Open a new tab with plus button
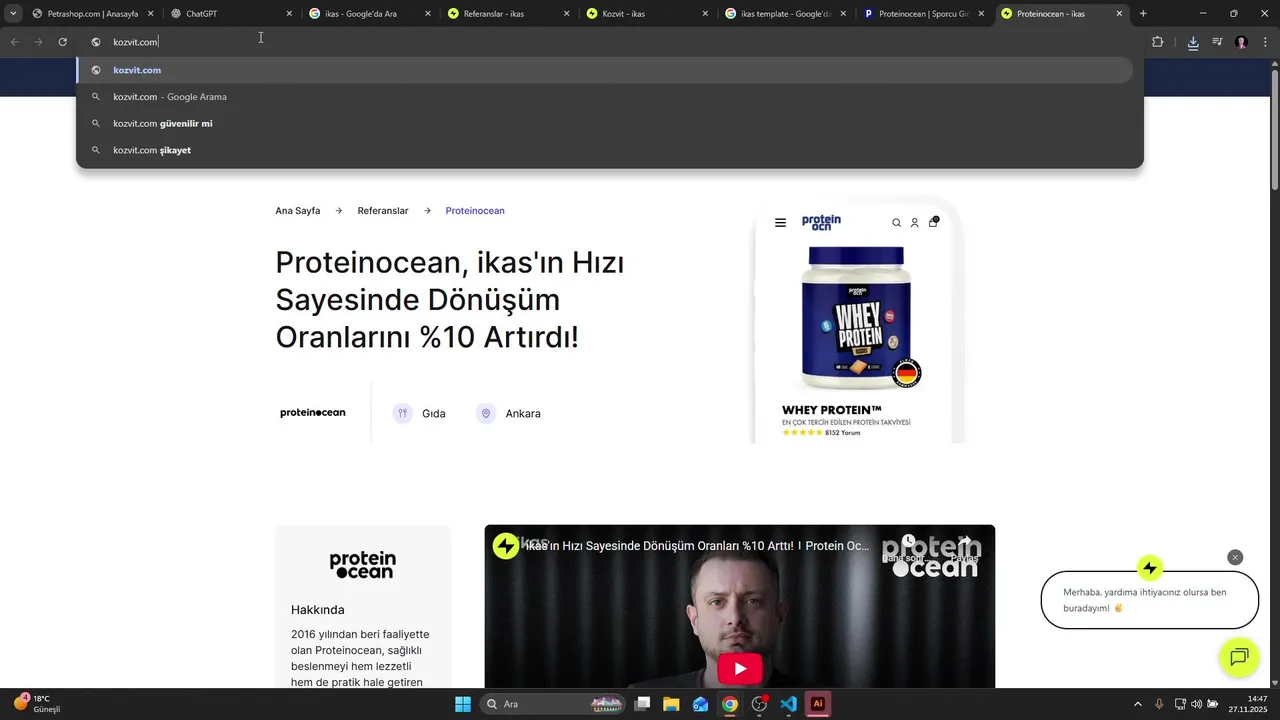 1143,14
